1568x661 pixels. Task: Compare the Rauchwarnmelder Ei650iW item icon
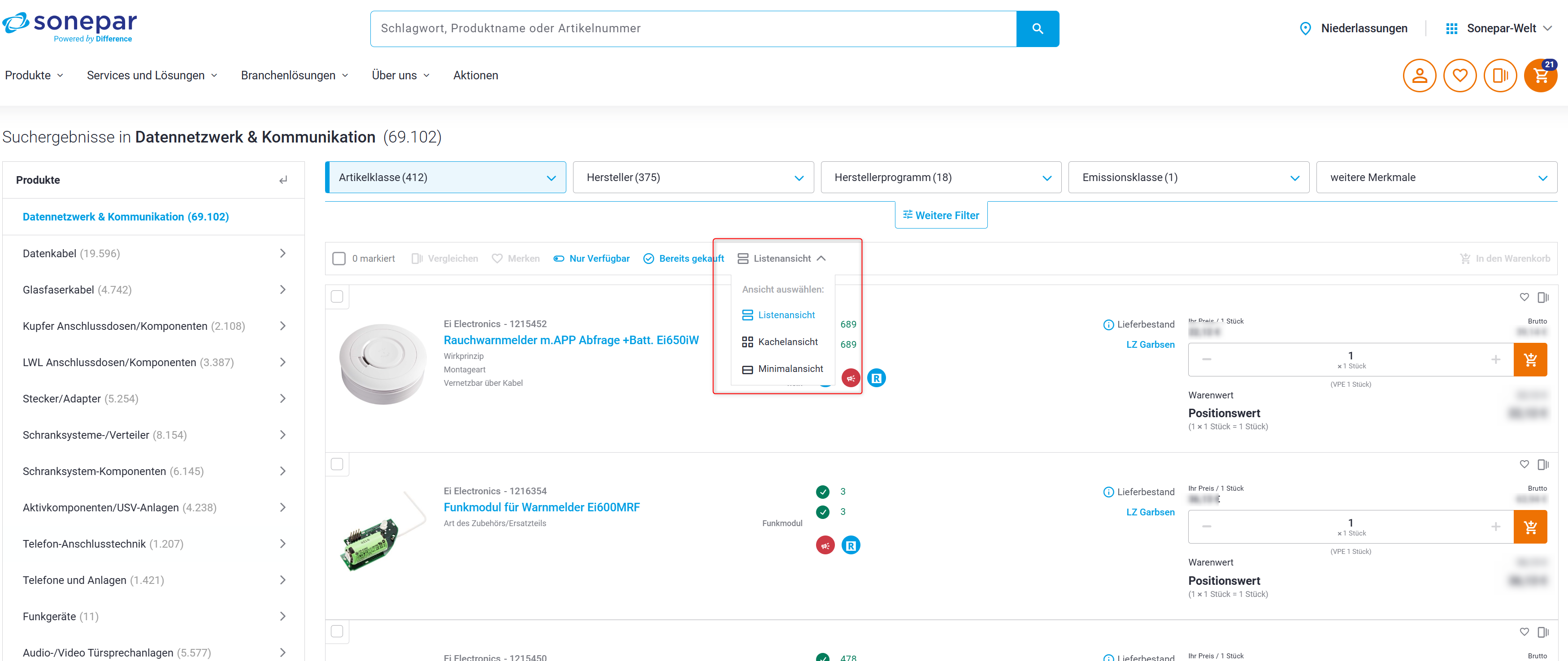(1542, 298)
